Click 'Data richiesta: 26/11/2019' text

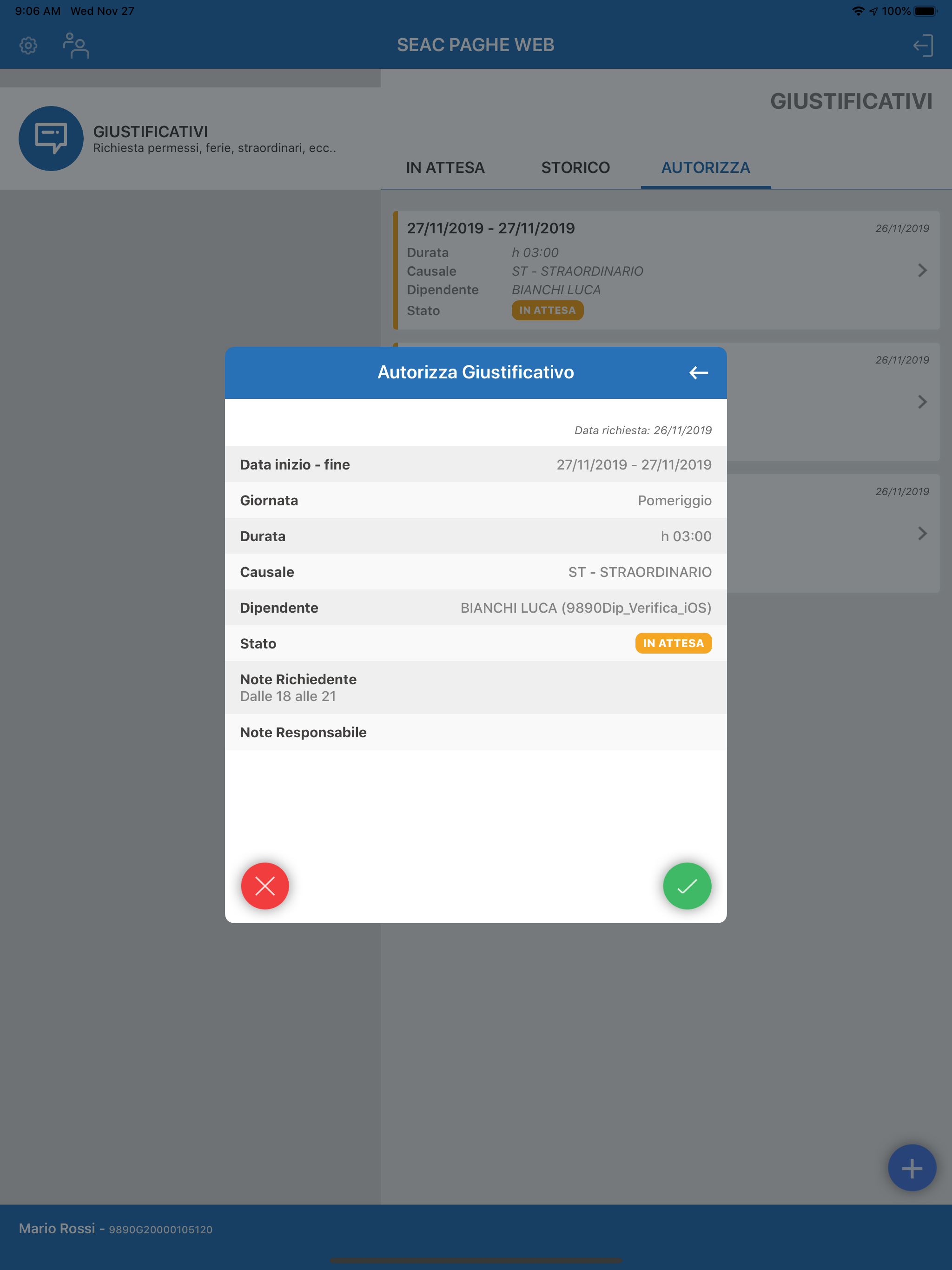(x=642, y=430)
